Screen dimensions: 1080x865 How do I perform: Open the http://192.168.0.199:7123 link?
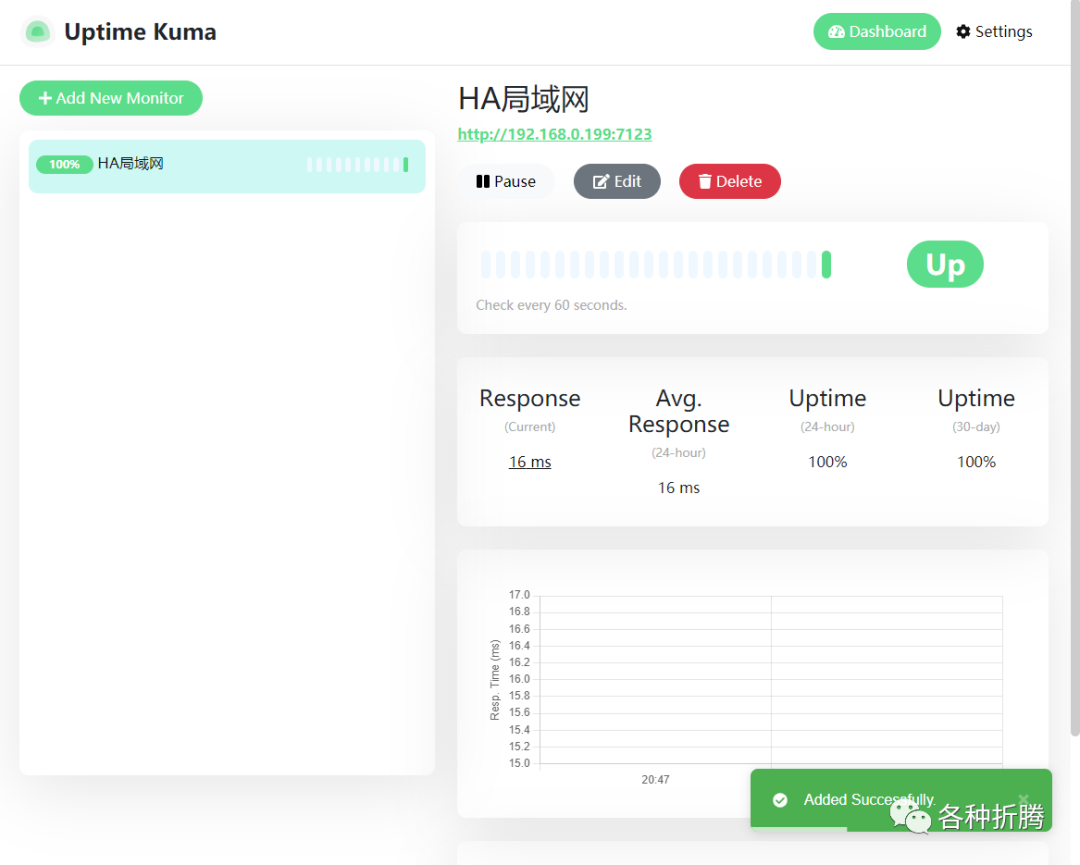(x=554, y=134)
